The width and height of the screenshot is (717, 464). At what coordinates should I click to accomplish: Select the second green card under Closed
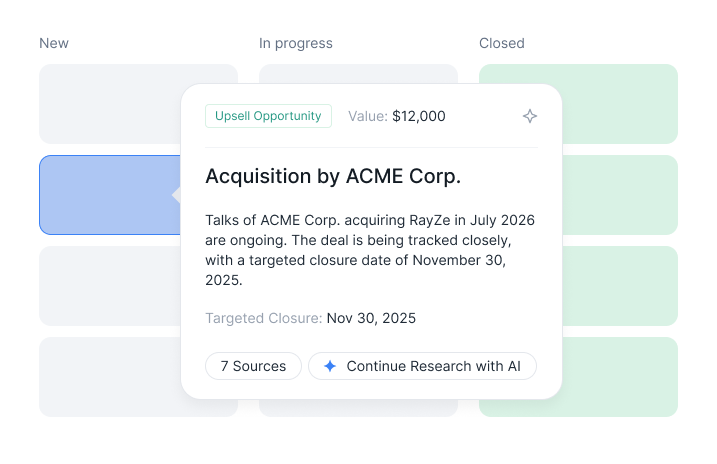[x=620, y=195]
